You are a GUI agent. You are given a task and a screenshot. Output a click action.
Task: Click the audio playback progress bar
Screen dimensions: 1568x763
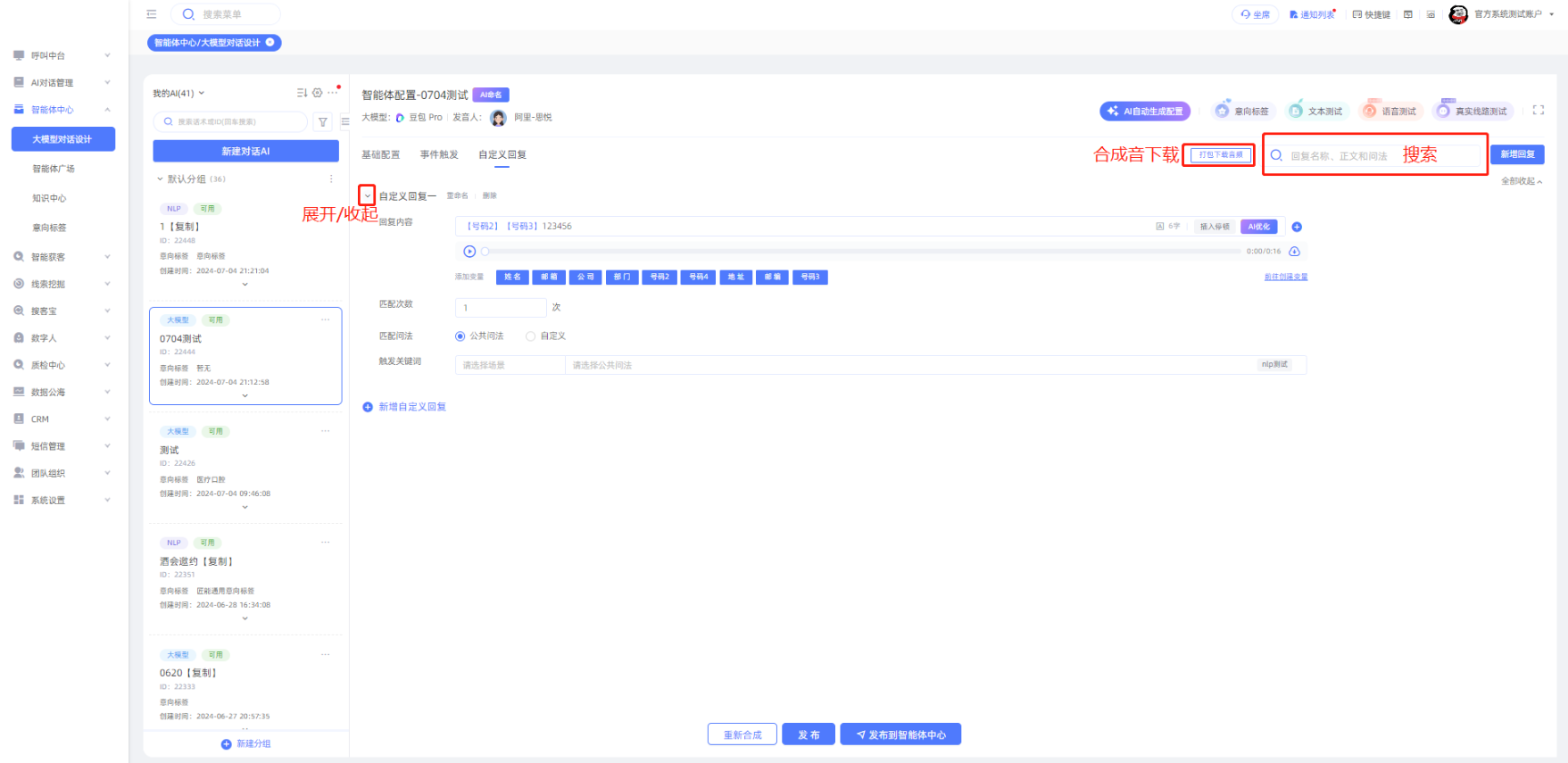861,252
